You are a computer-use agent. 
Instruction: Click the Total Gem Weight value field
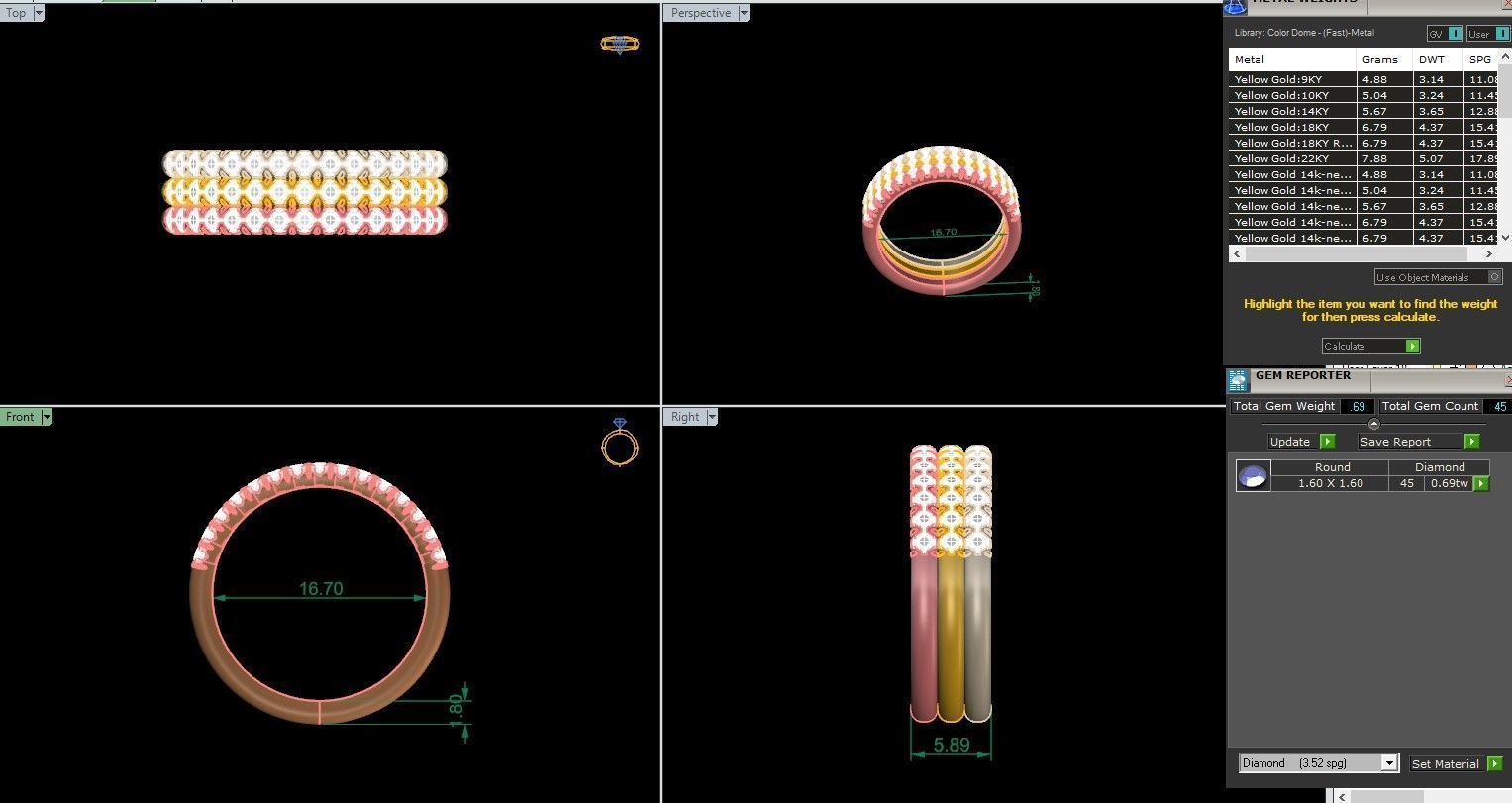tap(1358, 406)
